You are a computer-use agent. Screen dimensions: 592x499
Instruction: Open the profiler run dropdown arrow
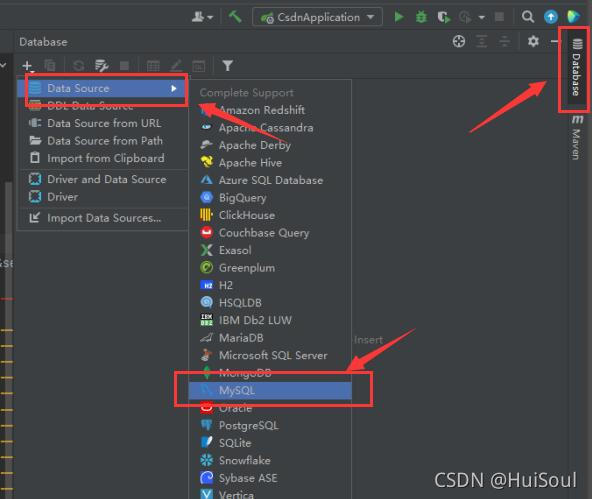[481, 17]
